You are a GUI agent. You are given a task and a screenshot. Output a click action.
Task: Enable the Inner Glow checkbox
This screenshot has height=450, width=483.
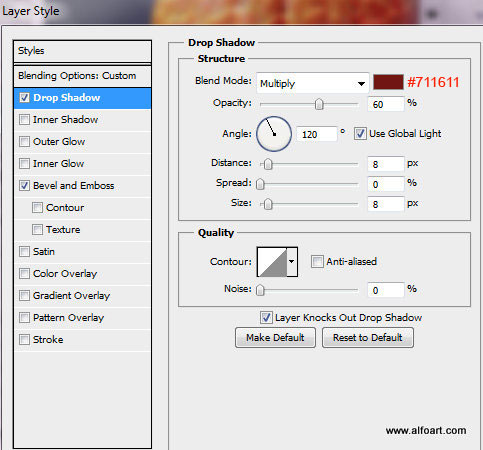tap(24, 164)
